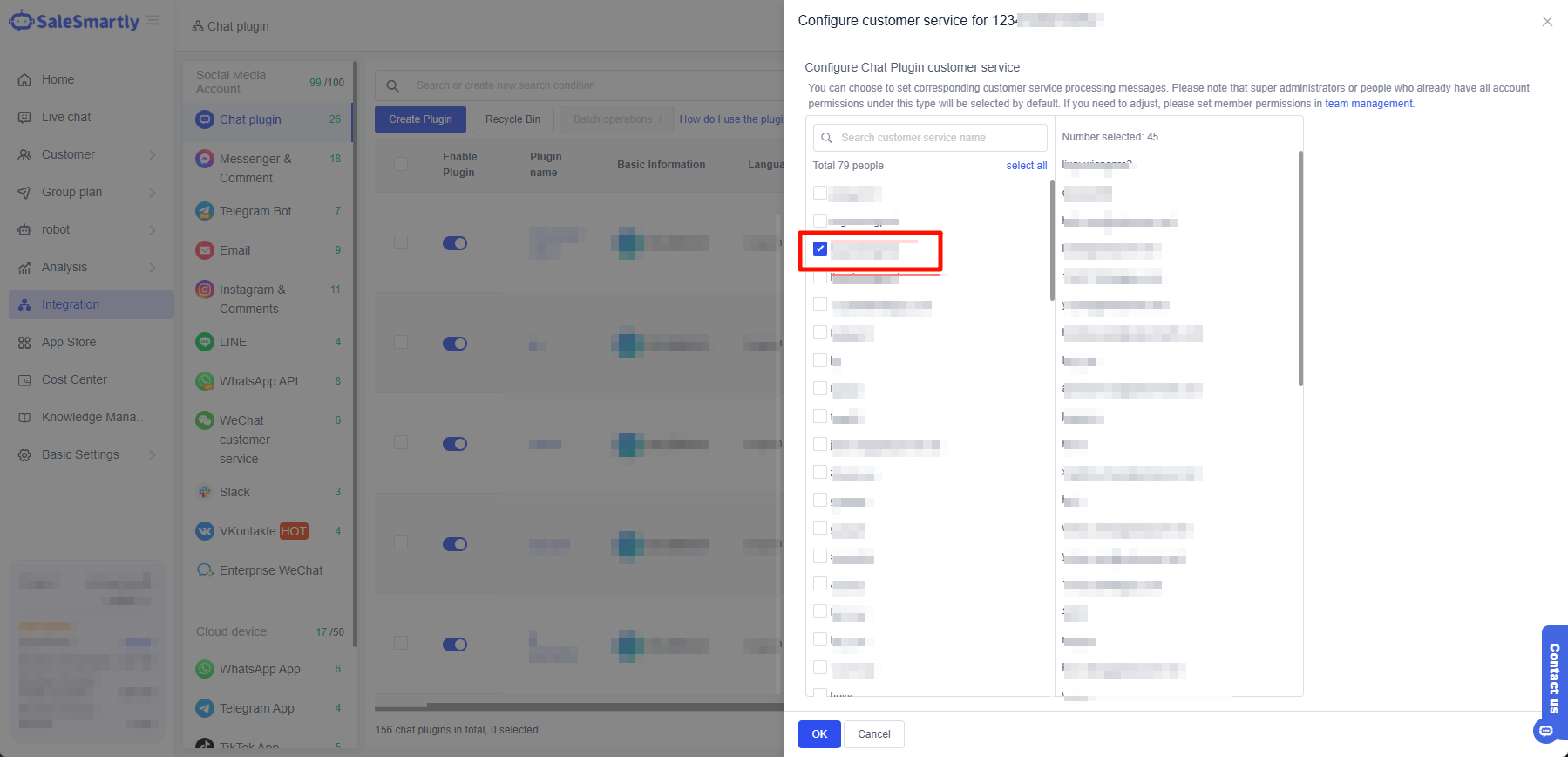Go to the App Store menu item
Viewport: 1568px width, 757px height.
pyautogui.click(x=69, y=342)
